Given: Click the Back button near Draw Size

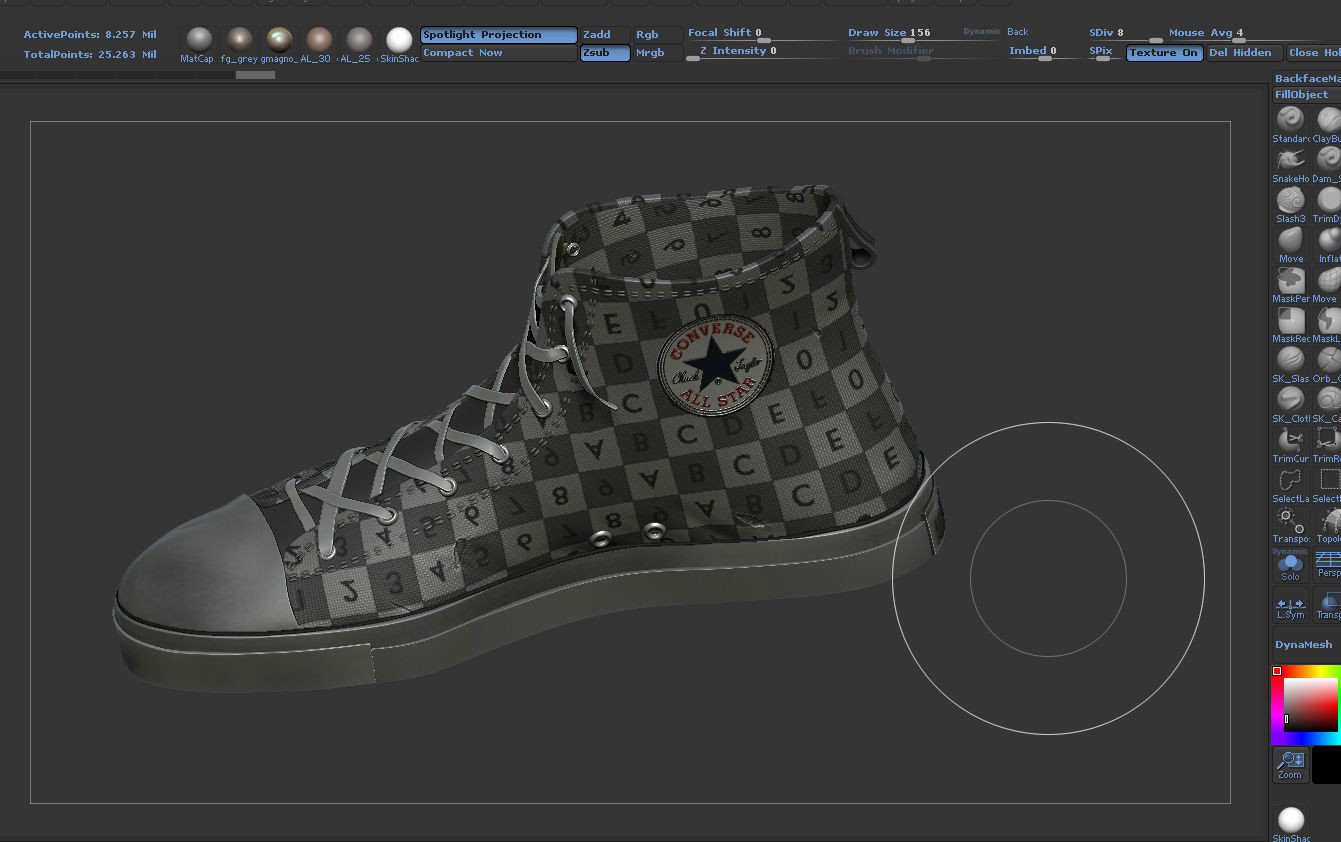Looking at the screenshot, I should [x=1018, y=32].
